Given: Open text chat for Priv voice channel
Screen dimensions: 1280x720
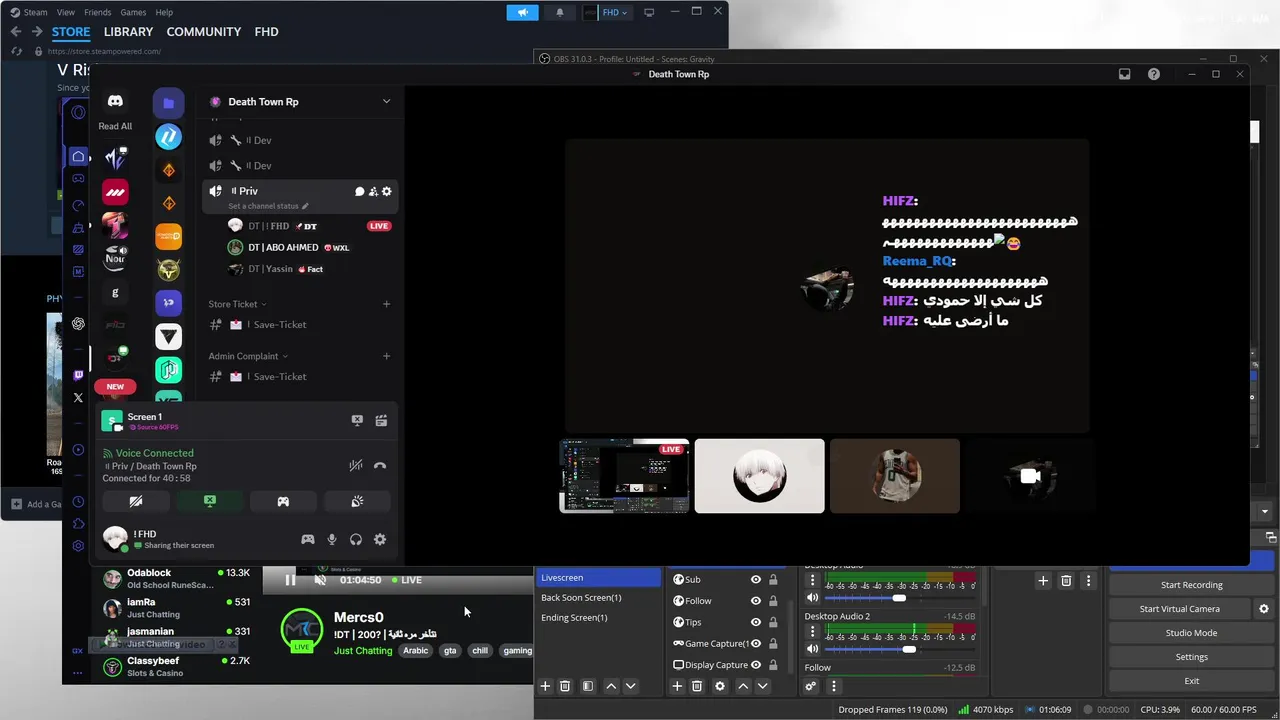Looking at the screenshot, I should [x=359, y=191].
